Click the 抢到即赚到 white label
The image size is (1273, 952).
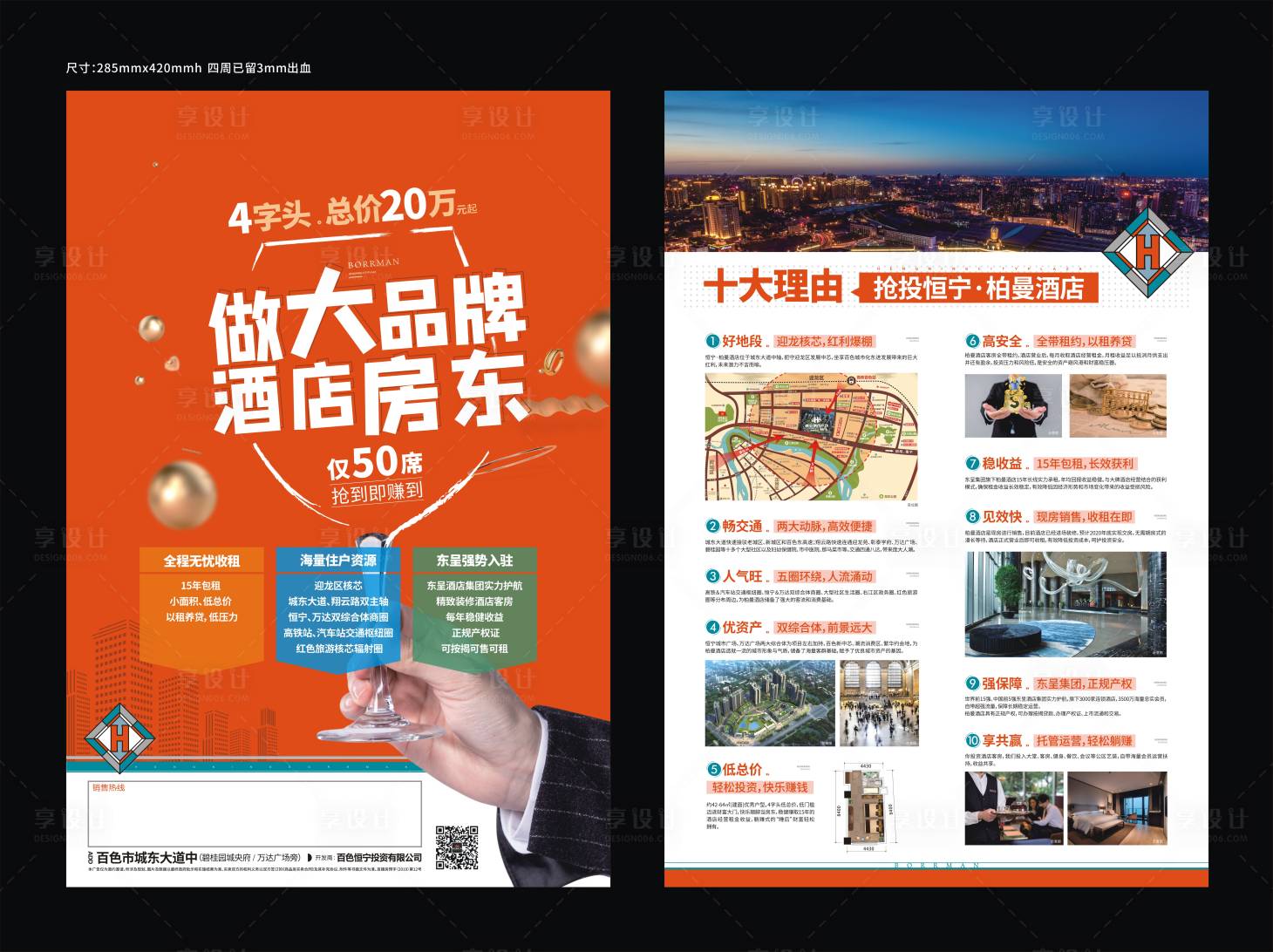(x=378, y=492)
